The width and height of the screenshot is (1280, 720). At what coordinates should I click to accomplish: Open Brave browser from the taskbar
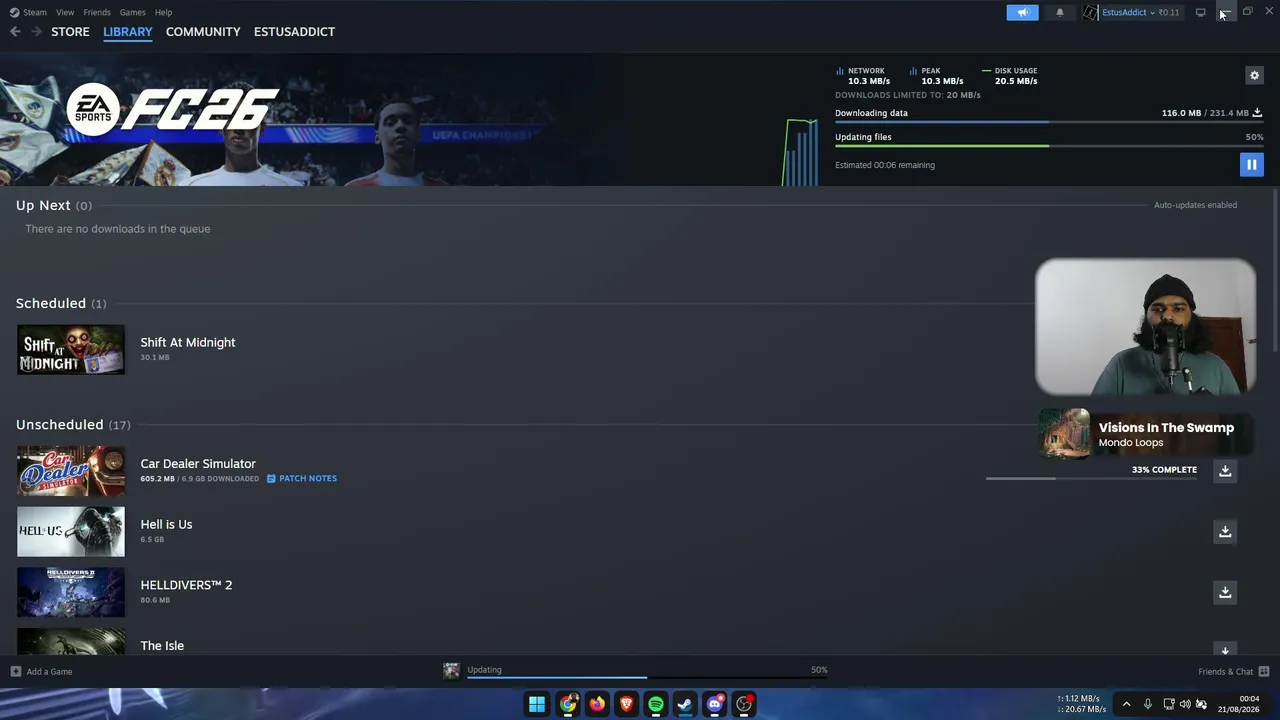627,704
